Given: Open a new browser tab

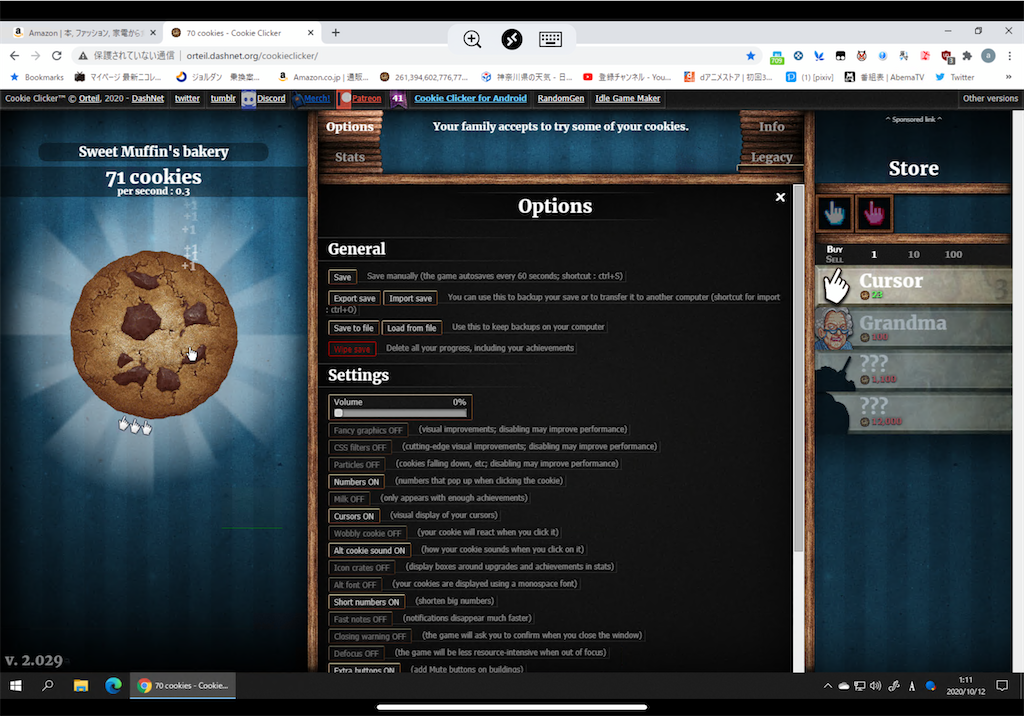Looking at the screenshot, I should 336,32.
